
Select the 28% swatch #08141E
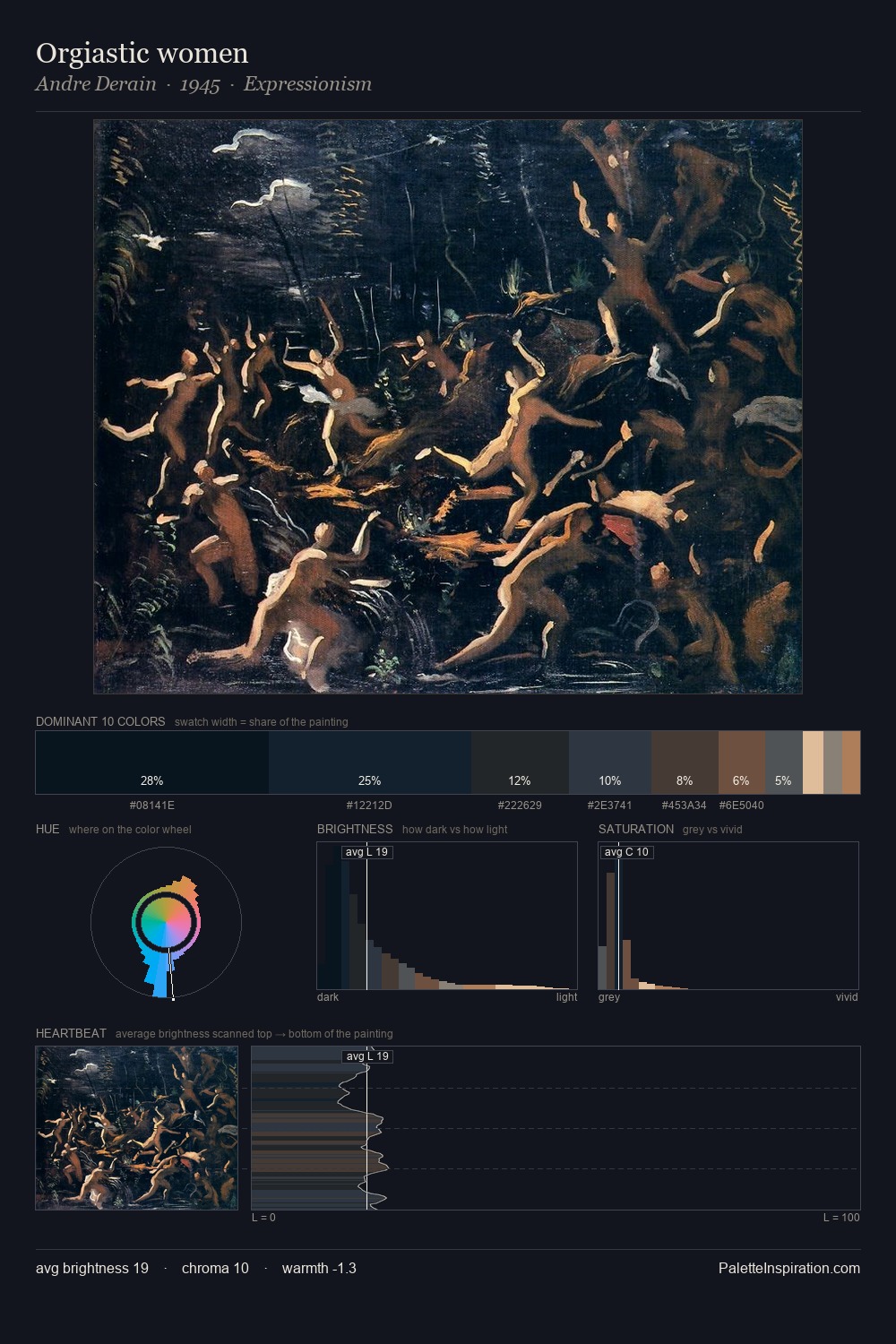point(152,762)
